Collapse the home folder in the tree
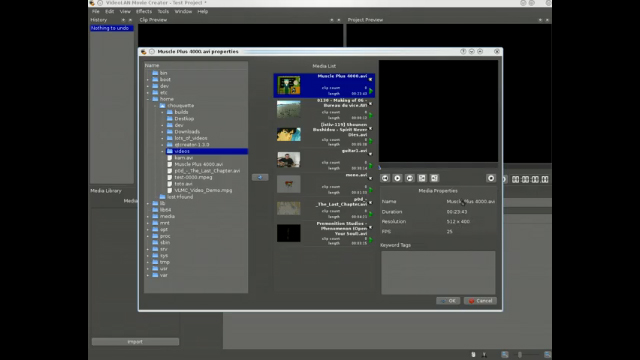This screenshot has width=640, height=360. (x=148, y=99)
